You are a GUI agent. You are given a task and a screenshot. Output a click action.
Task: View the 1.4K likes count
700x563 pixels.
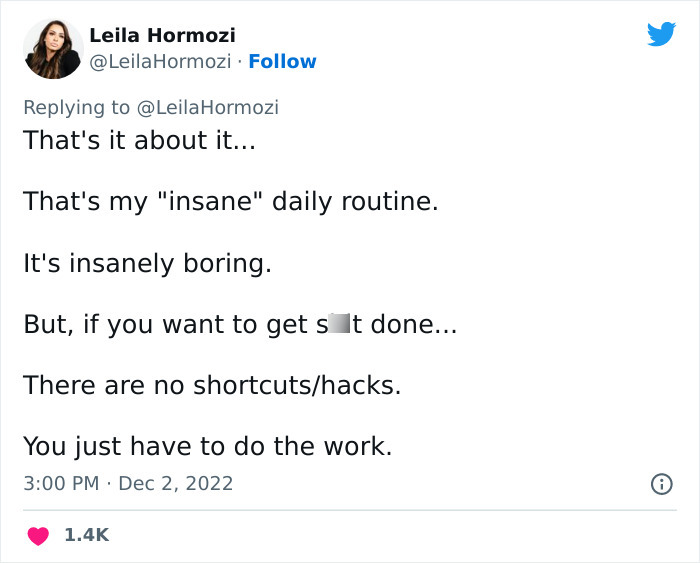coord(86,536)
